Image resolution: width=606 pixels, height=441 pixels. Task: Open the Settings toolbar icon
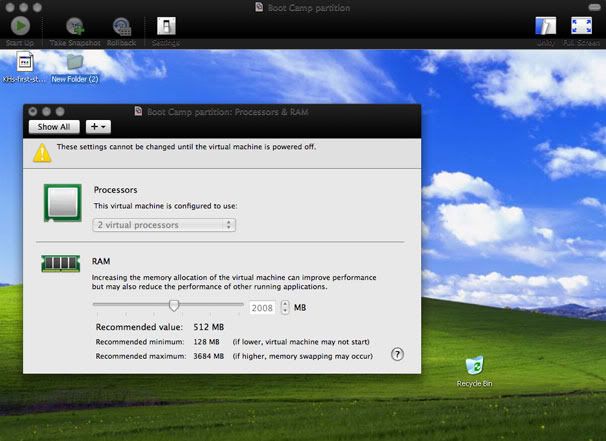click(166, 26)
